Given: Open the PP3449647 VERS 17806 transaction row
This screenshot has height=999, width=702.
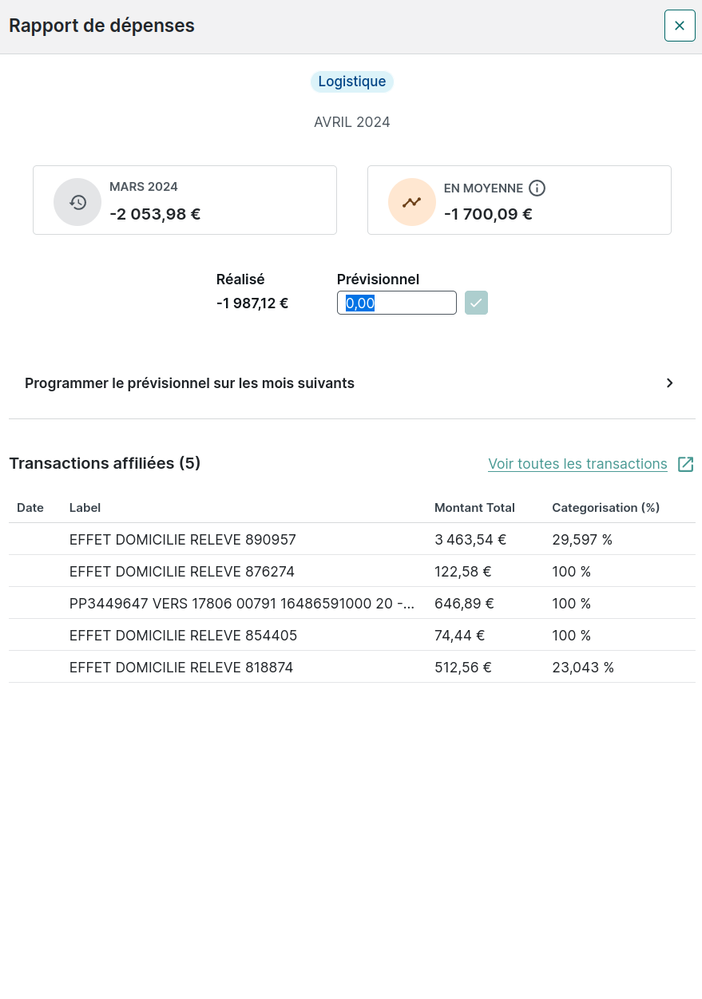Looking at the screenshot, I should click(241, 604).
